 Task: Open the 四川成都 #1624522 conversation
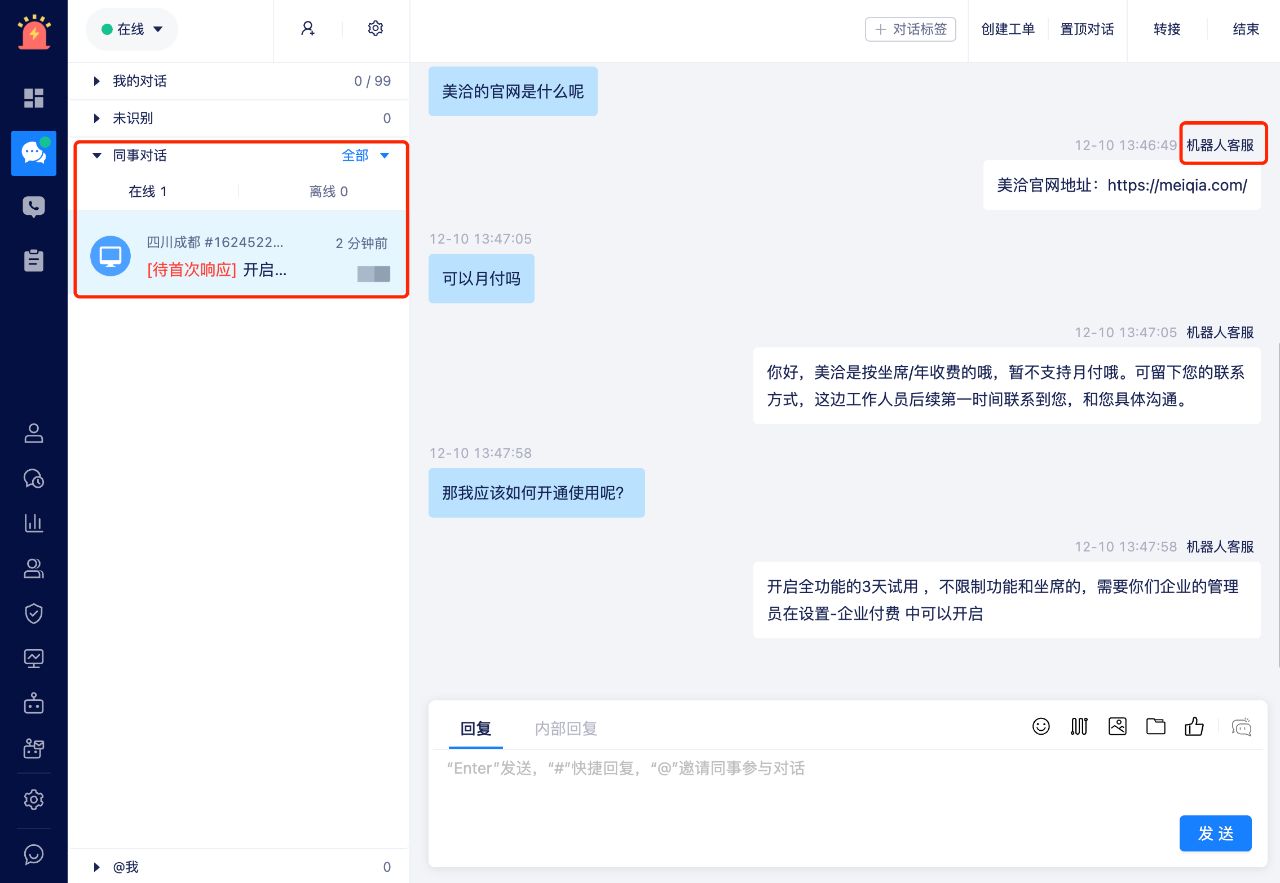tap(241, 256)
